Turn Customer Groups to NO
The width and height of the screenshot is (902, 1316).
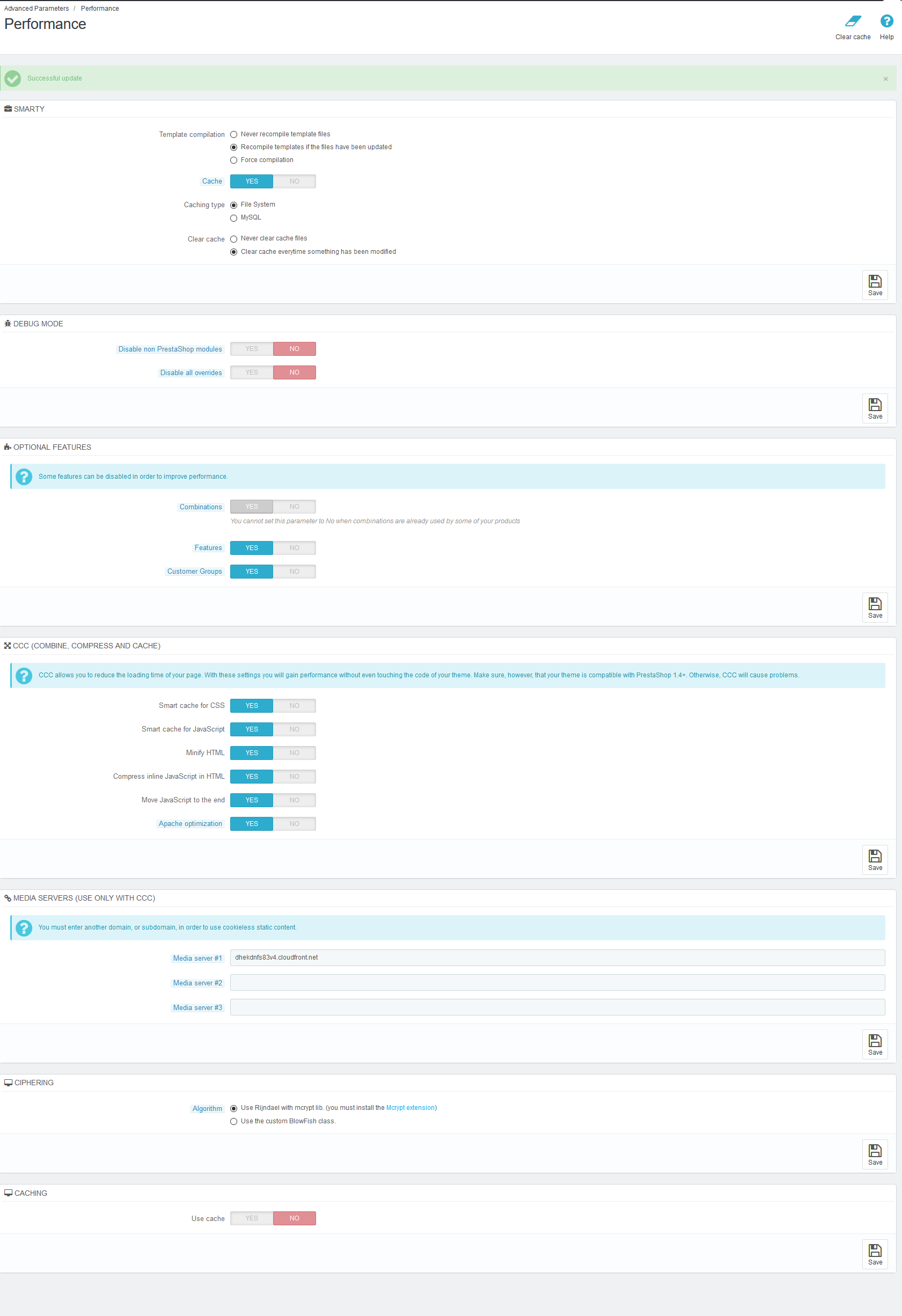tap(295, 572)
